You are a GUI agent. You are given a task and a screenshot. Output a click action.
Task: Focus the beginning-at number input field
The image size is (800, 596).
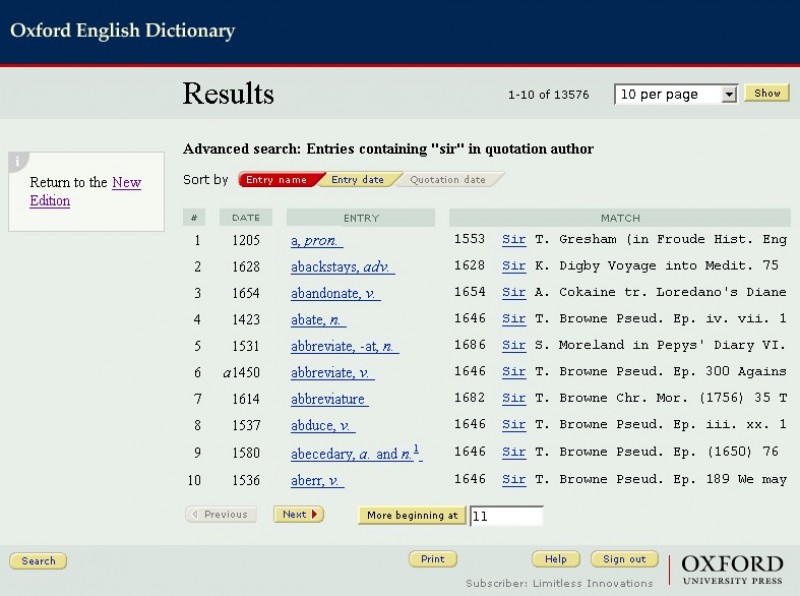point(506,516)
